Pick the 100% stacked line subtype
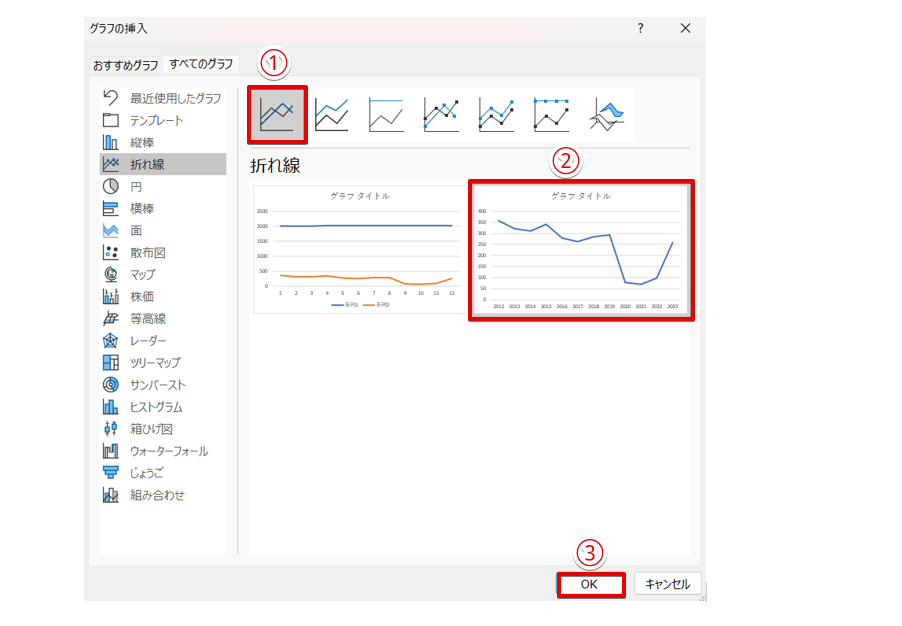902x626 pixels. click(x=386, y=115)
